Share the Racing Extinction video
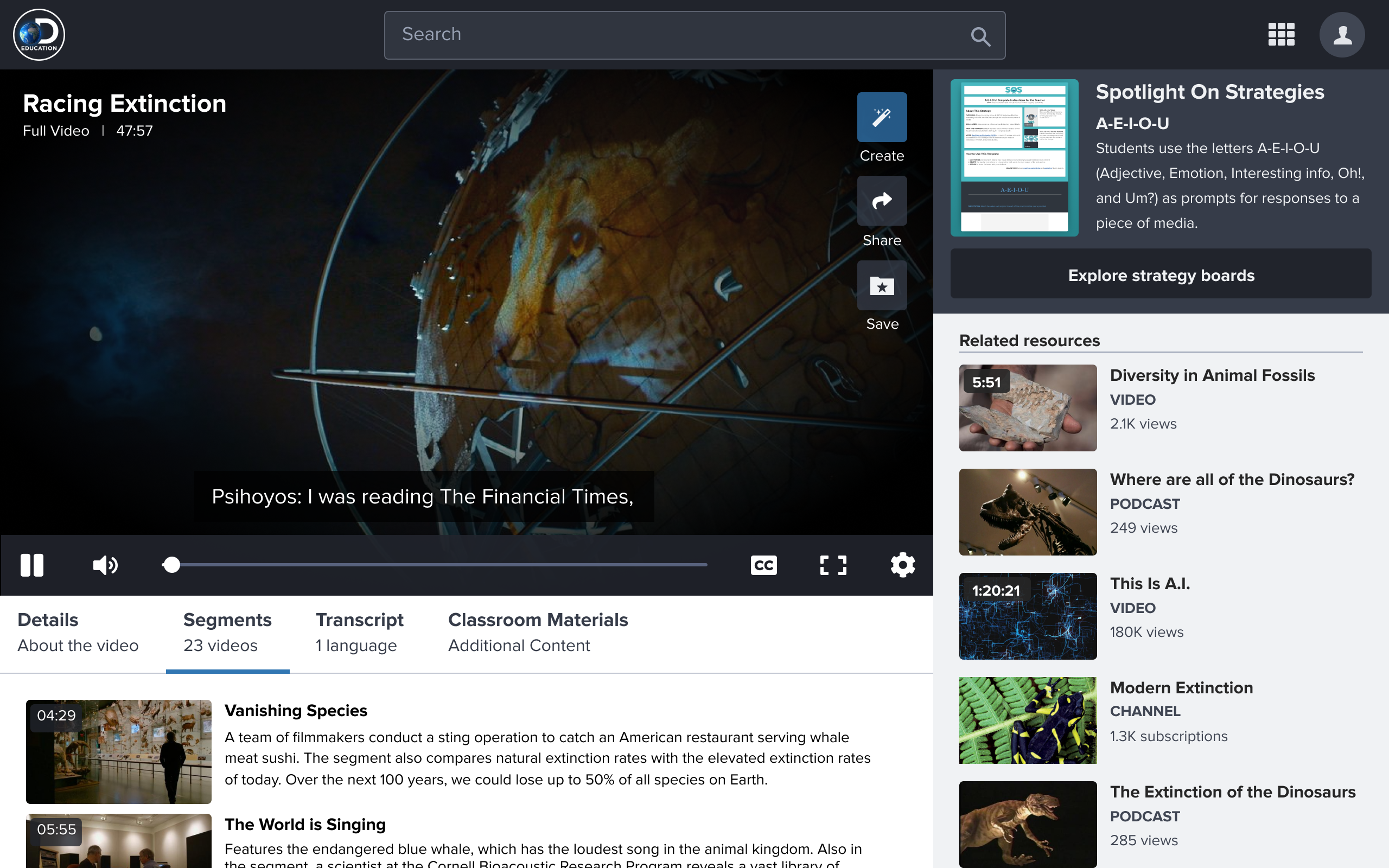The height and width of the screenshot is (868, 1389). coord(882,201)
